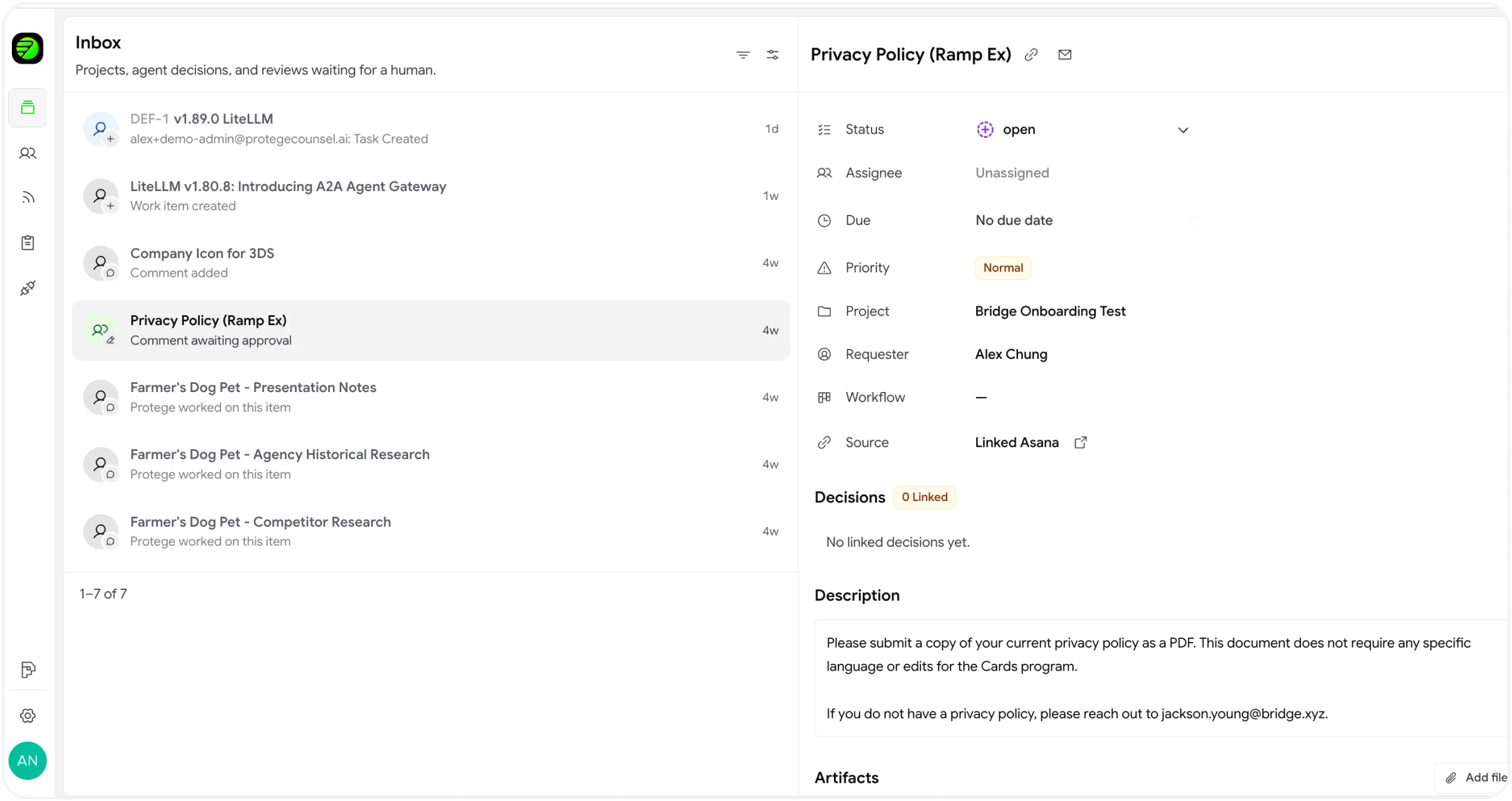Open Linked Asana external link icon
1512x801 pixels.
[x=1081, y=443]
